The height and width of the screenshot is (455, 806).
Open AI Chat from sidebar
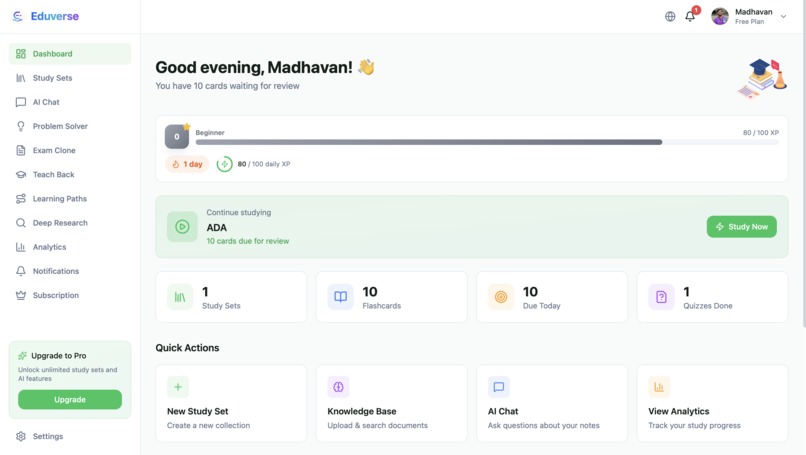(x=70, y=102)
